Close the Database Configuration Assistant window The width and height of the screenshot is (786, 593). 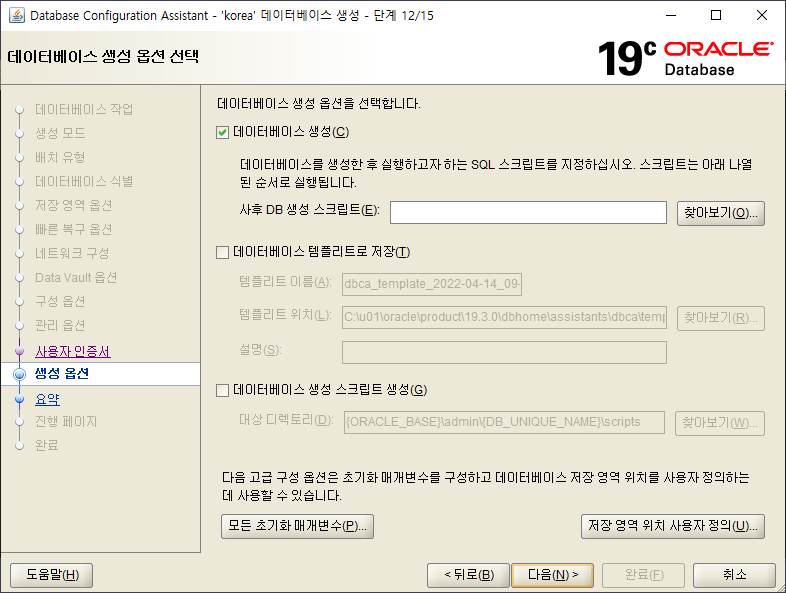(762, 16)
